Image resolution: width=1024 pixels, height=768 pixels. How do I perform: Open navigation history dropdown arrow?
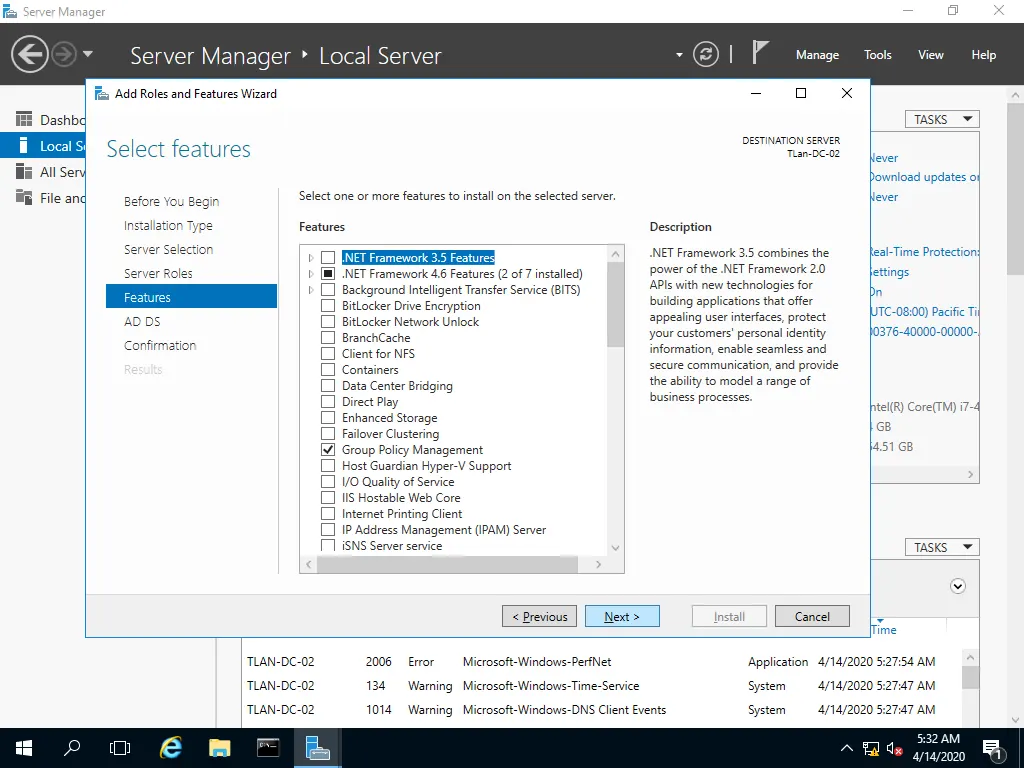point(88,54)
